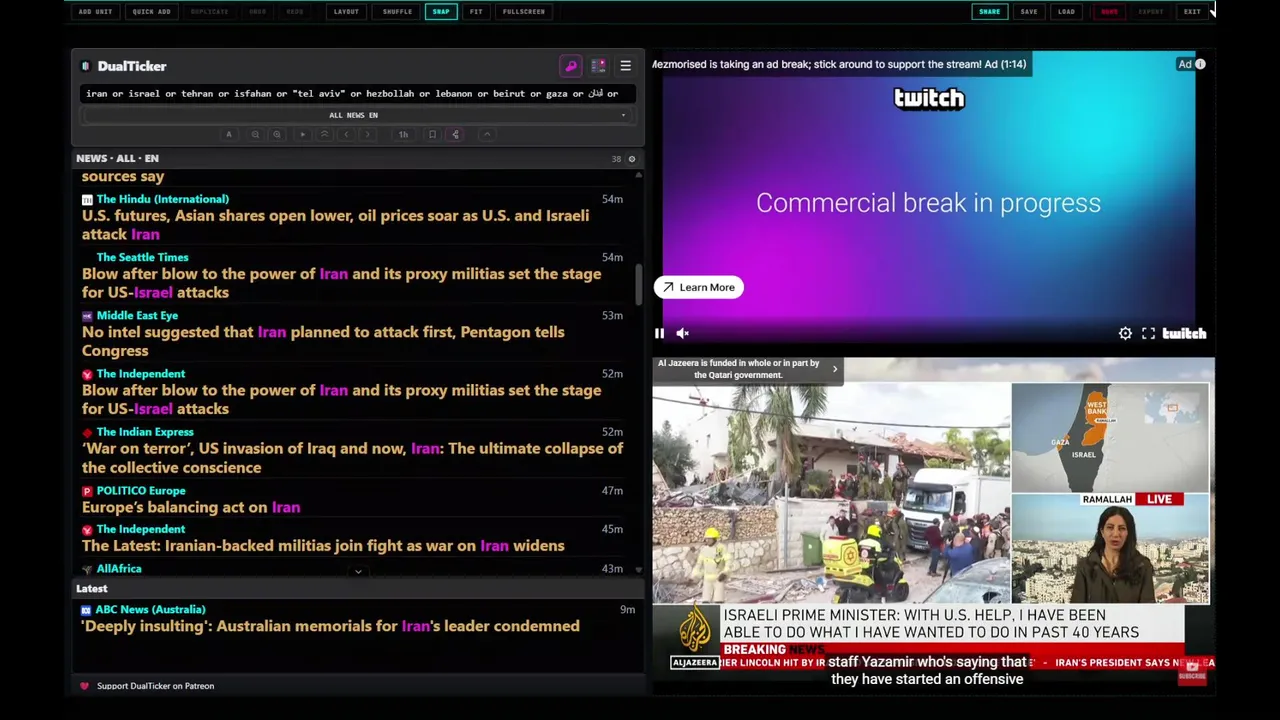The height and width of the screenshot is (720, 1280).
Task: Click LOAD in top toolbar
Action: 1066,12
